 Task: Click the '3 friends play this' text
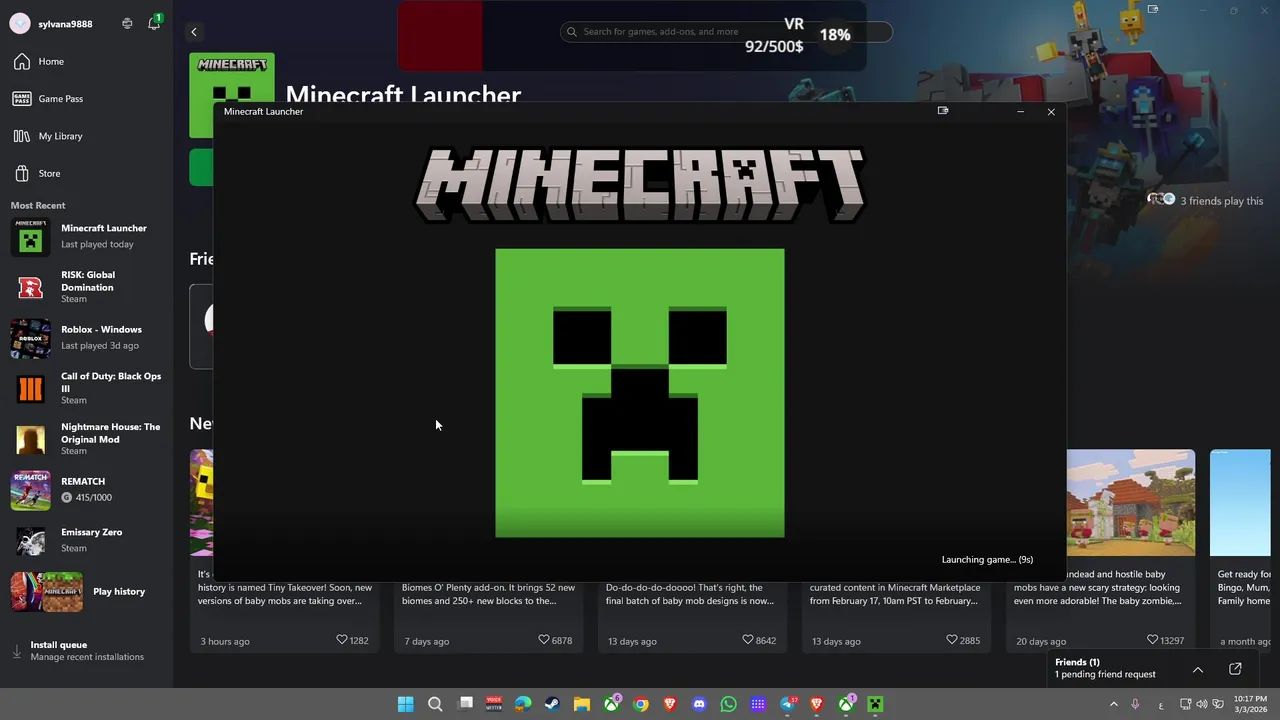coord(1222,201)
